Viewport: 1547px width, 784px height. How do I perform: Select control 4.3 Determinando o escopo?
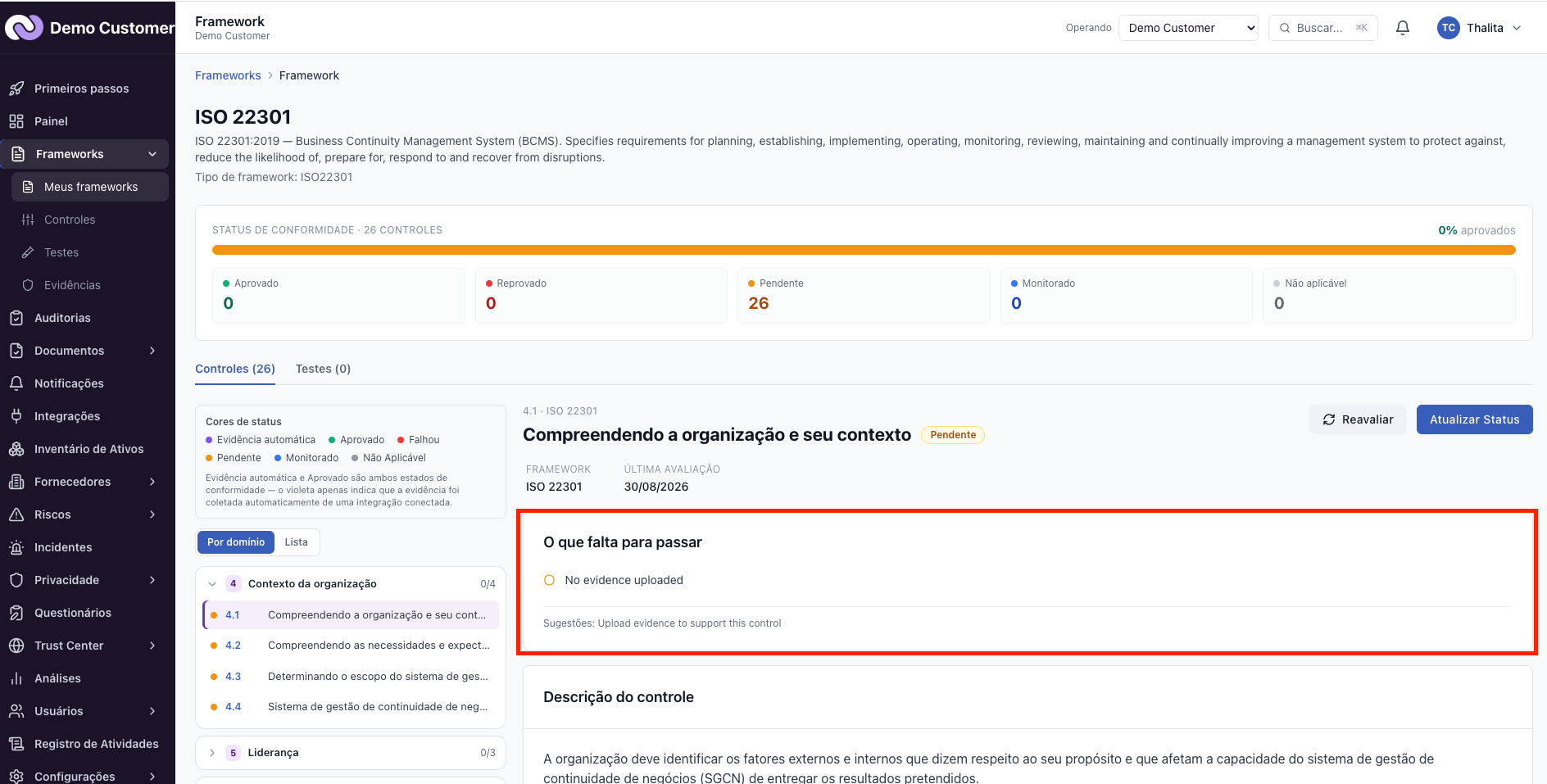click(351, 677)
